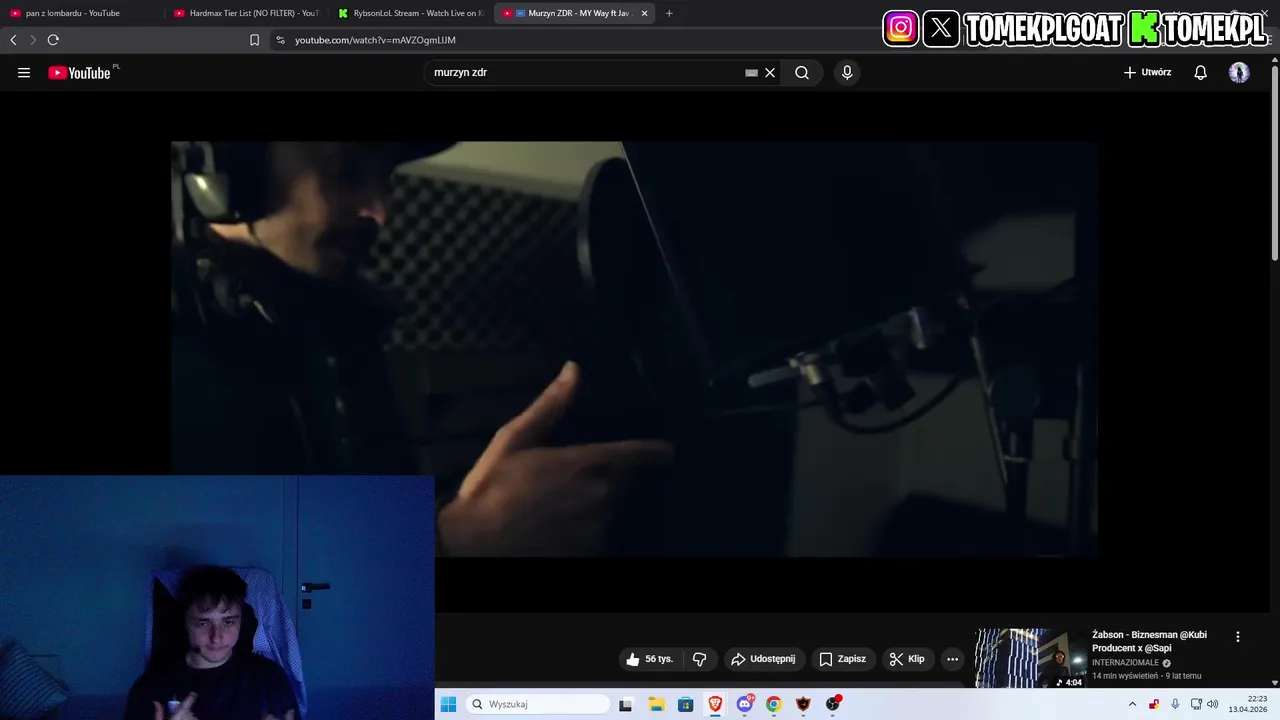This screenshot has width=1280, height=720.
Task: Bookmark this page via bookmark icon
Action: click(x=254, y=40)
